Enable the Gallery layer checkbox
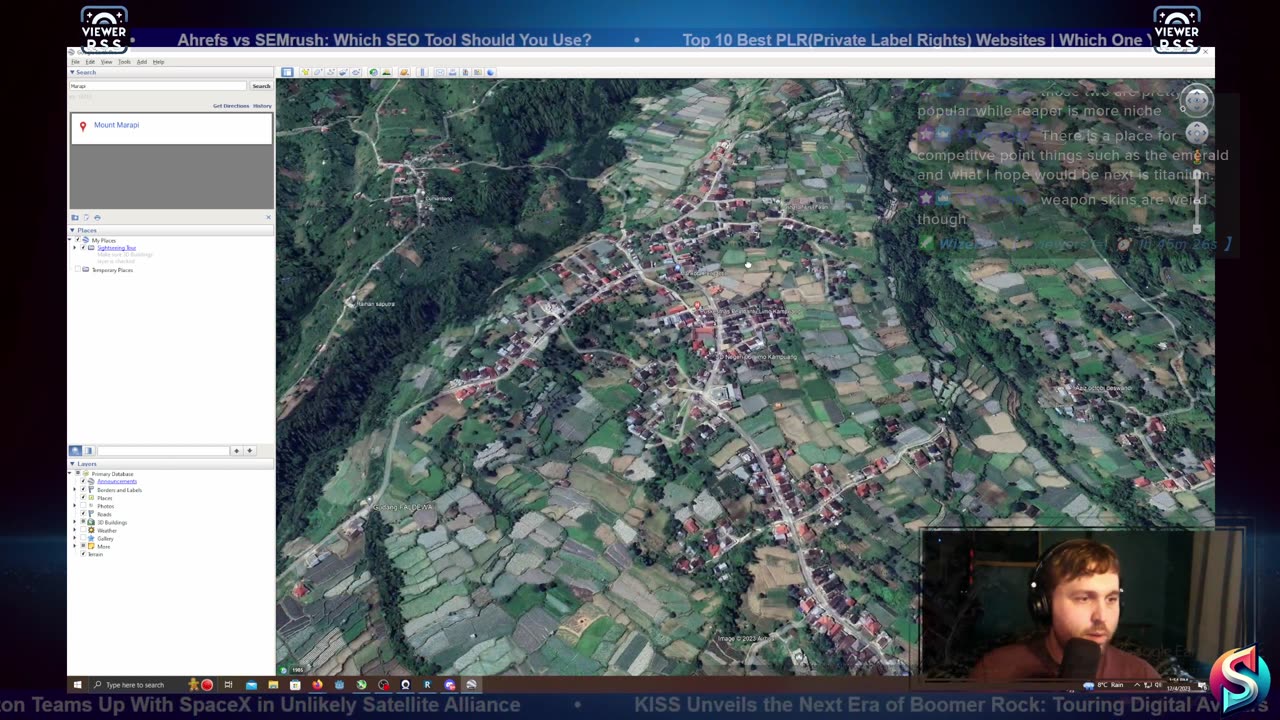This screenshot has height=720, width=1280. coord(83,538)
